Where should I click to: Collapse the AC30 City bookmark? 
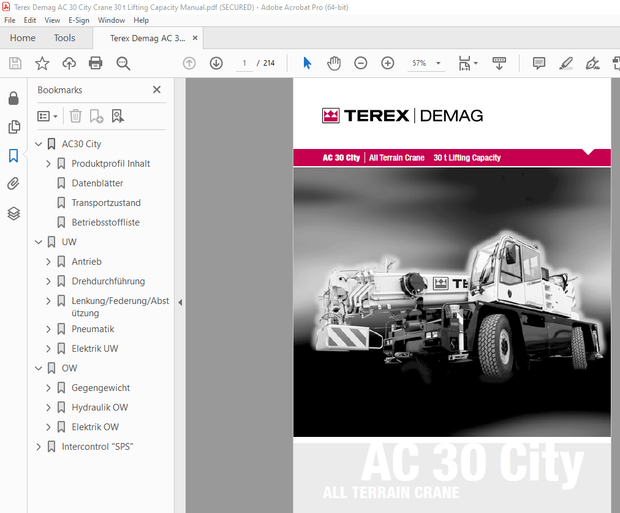pos(38,144)
